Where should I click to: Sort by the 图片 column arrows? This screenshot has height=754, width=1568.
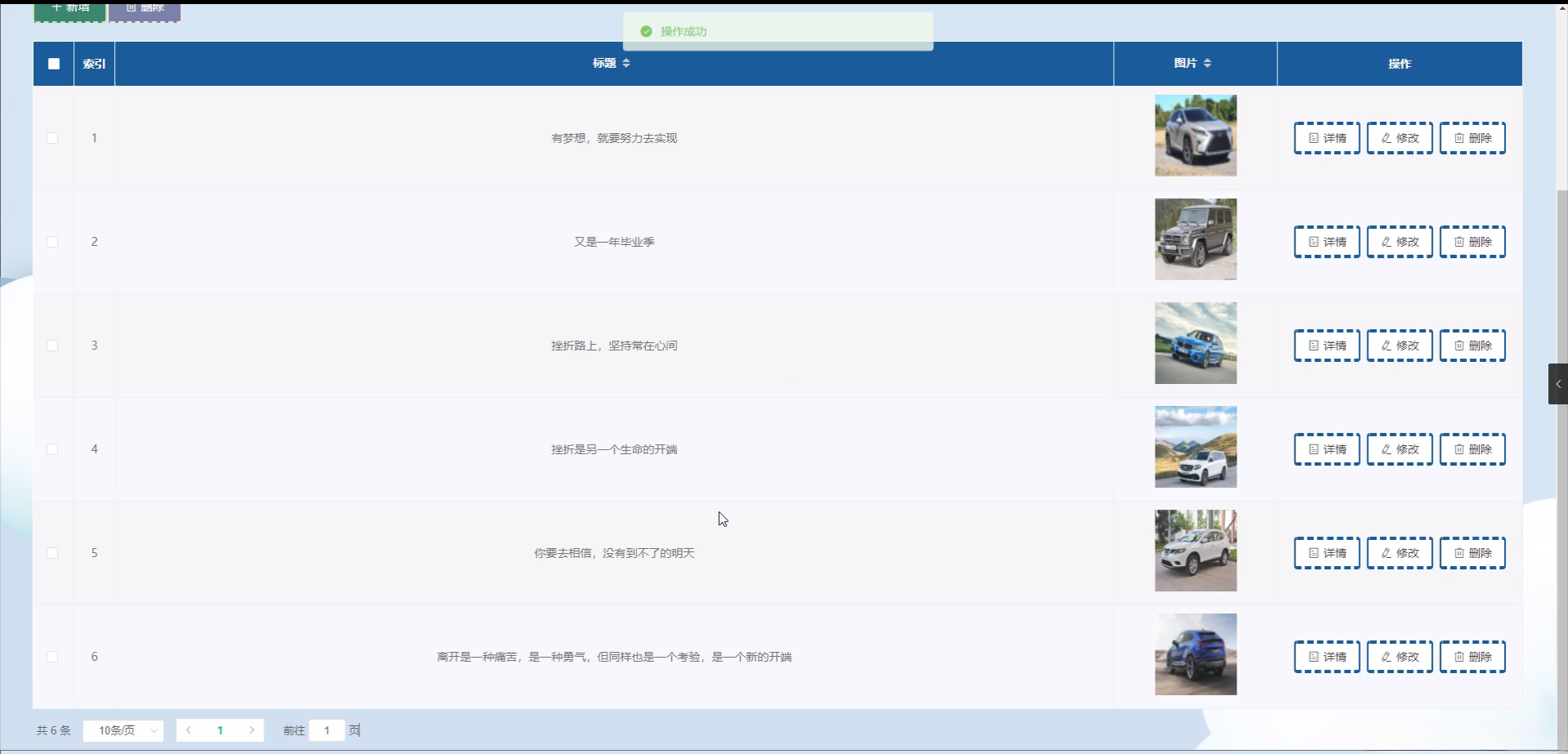pyautogui.click(x=1207, y=63)
